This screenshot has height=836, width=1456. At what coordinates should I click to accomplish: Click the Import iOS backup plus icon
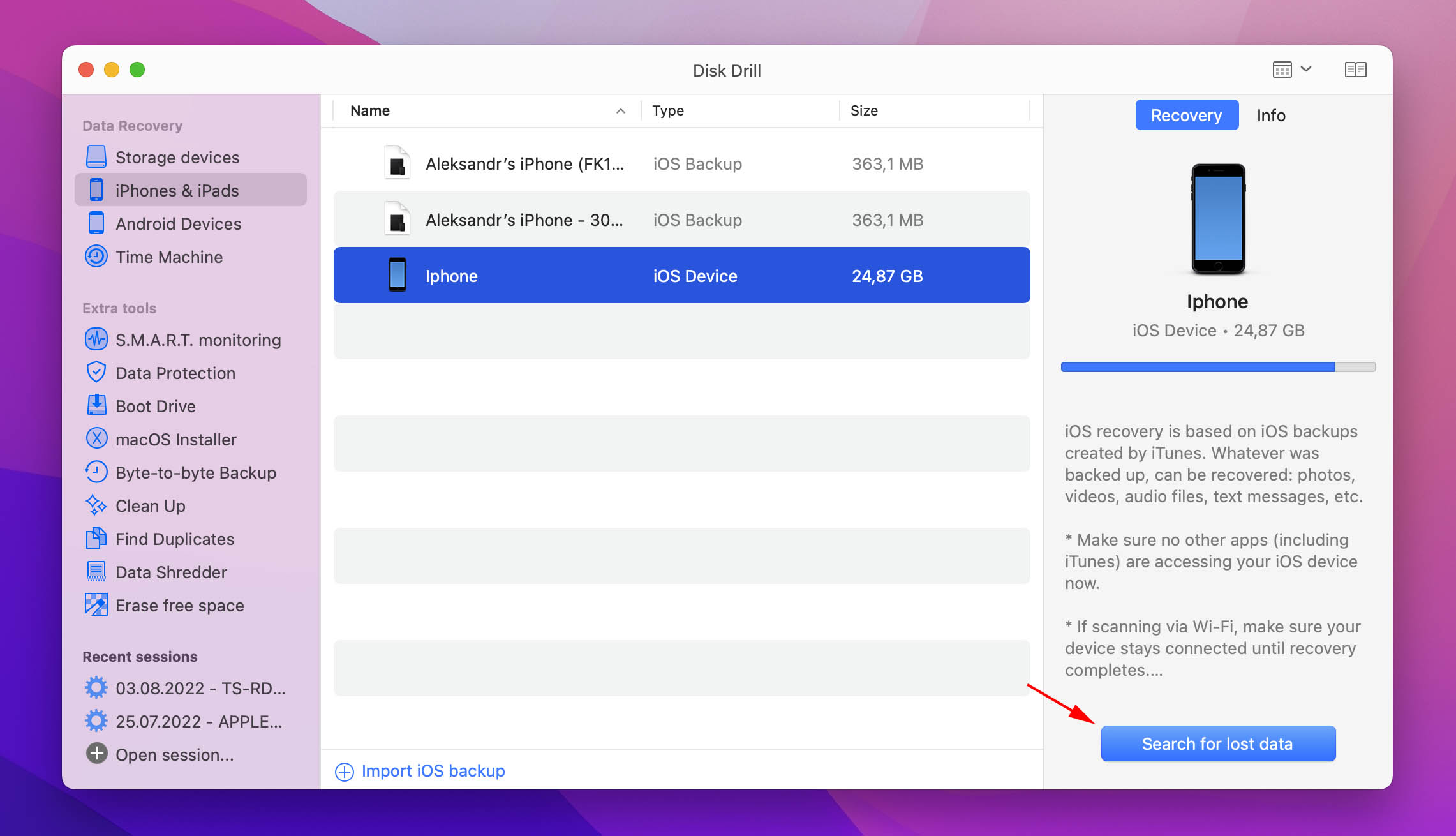tap(345, 772)
